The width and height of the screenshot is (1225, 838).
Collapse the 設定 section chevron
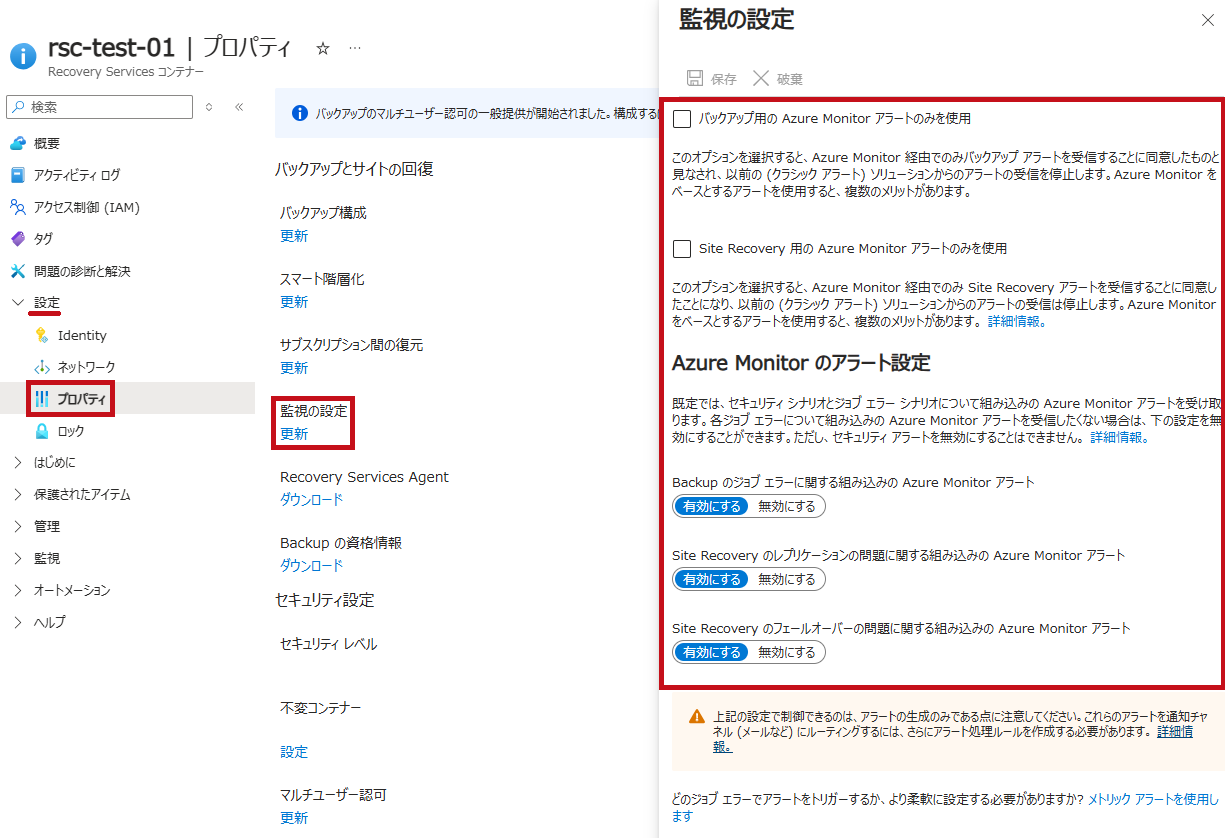click(x=17, y=302)
